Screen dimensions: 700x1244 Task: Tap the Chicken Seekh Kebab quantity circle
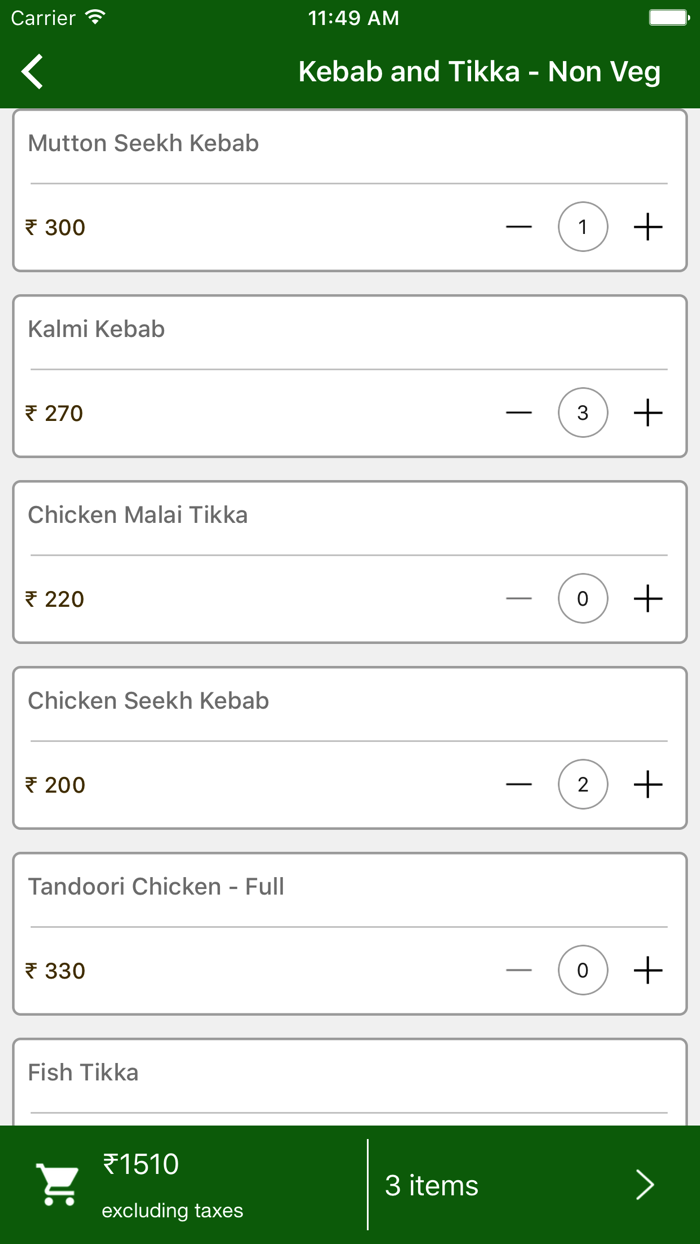(x=583, y=785)
